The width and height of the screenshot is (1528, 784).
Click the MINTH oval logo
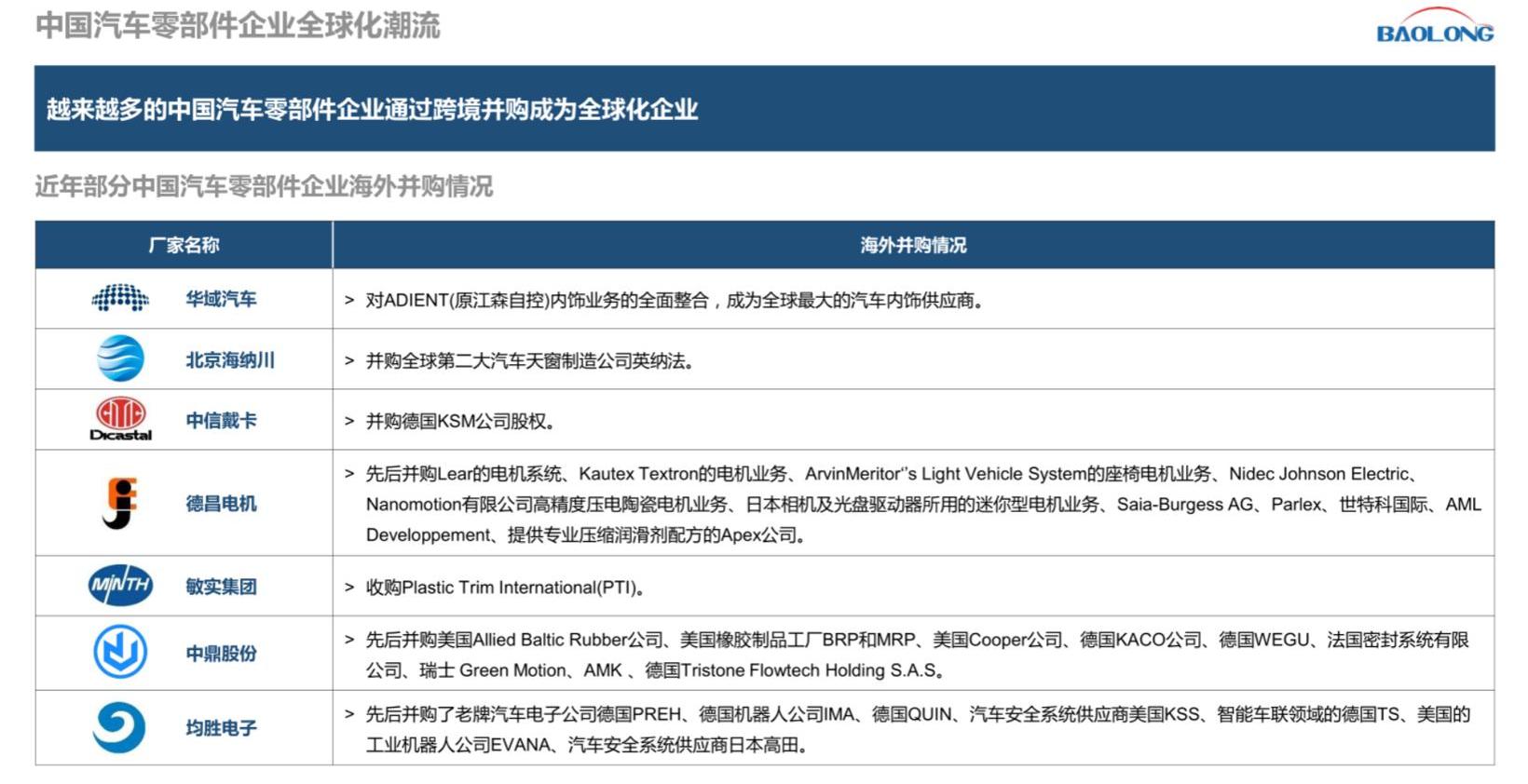click(x=120, y=585)
